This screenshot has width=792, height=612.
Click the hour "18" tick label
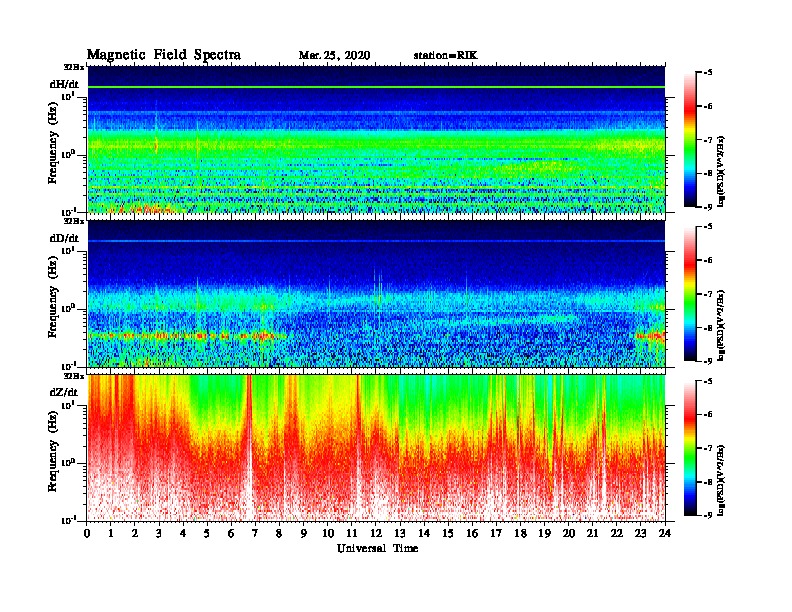coord(520,533)
